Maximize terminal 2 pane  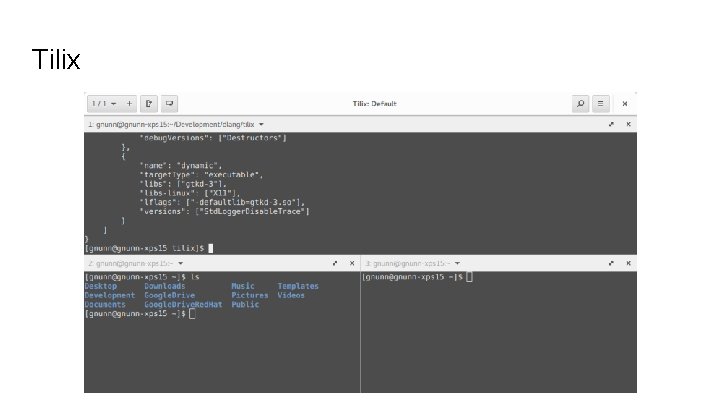click(335, 264)
